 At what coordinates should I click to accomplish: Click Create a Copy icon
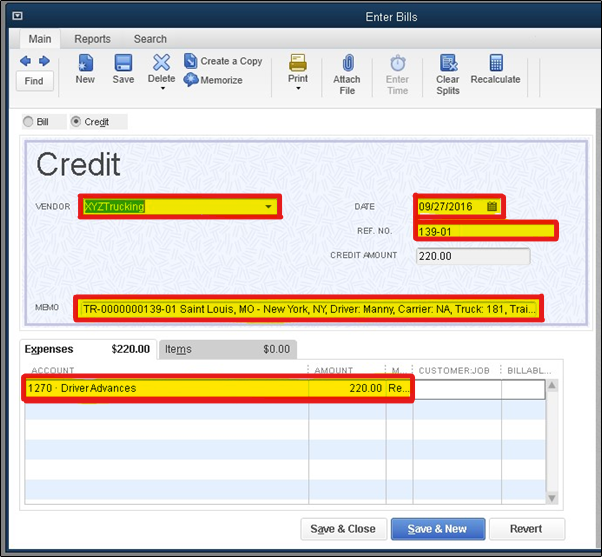coord(191,61)
